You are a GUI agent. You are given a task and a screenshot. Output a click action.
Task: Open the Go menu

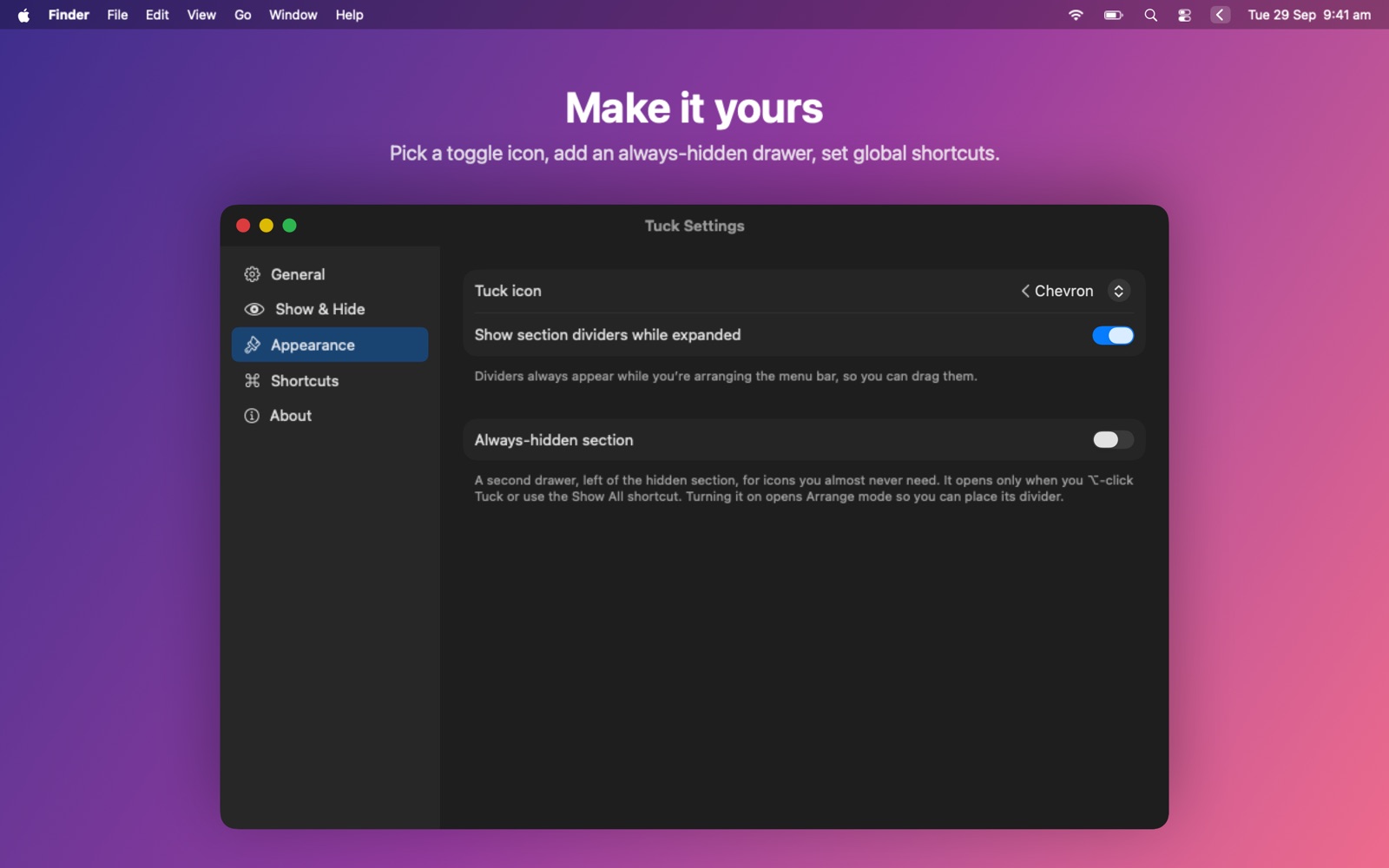click(x=243, y=15)
